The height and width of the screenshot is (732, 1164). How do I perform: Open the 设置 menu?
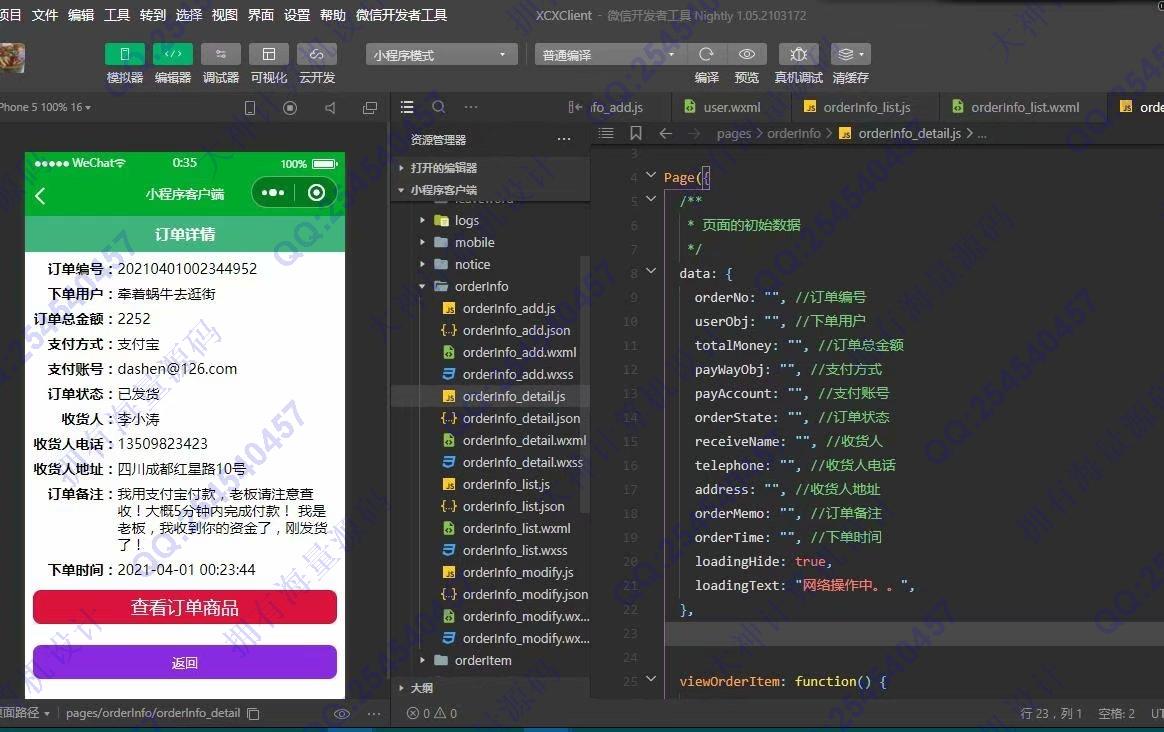(x=297, y=15)
